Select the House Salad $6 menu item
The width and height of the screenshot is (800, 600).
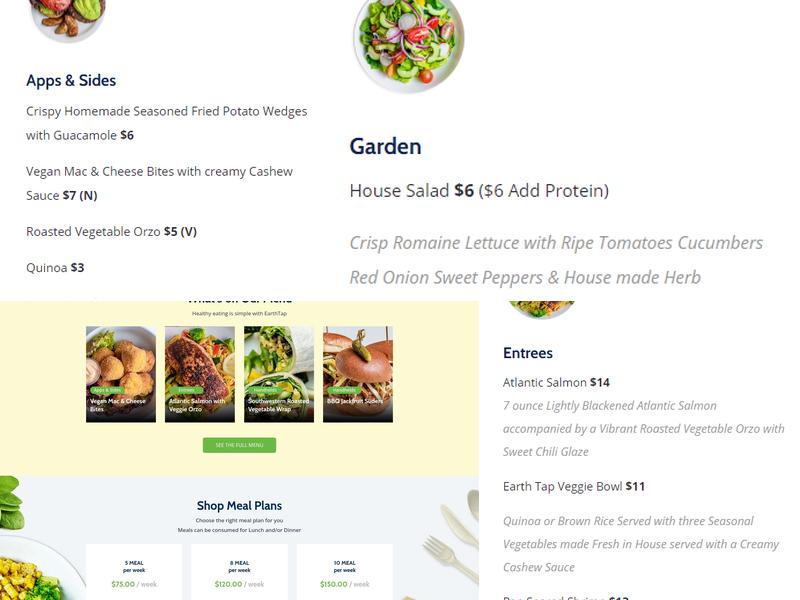pyautogui.click(x=411, y=190)
